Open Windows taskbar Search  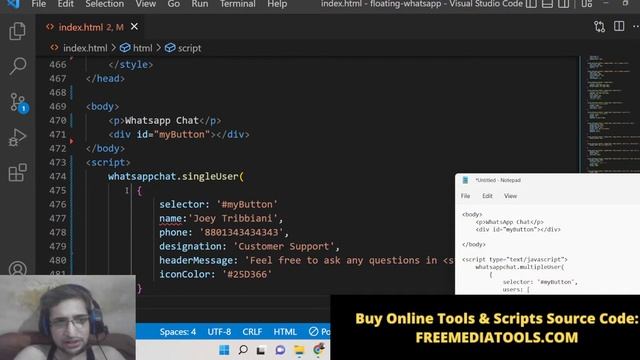coord(243,350)
